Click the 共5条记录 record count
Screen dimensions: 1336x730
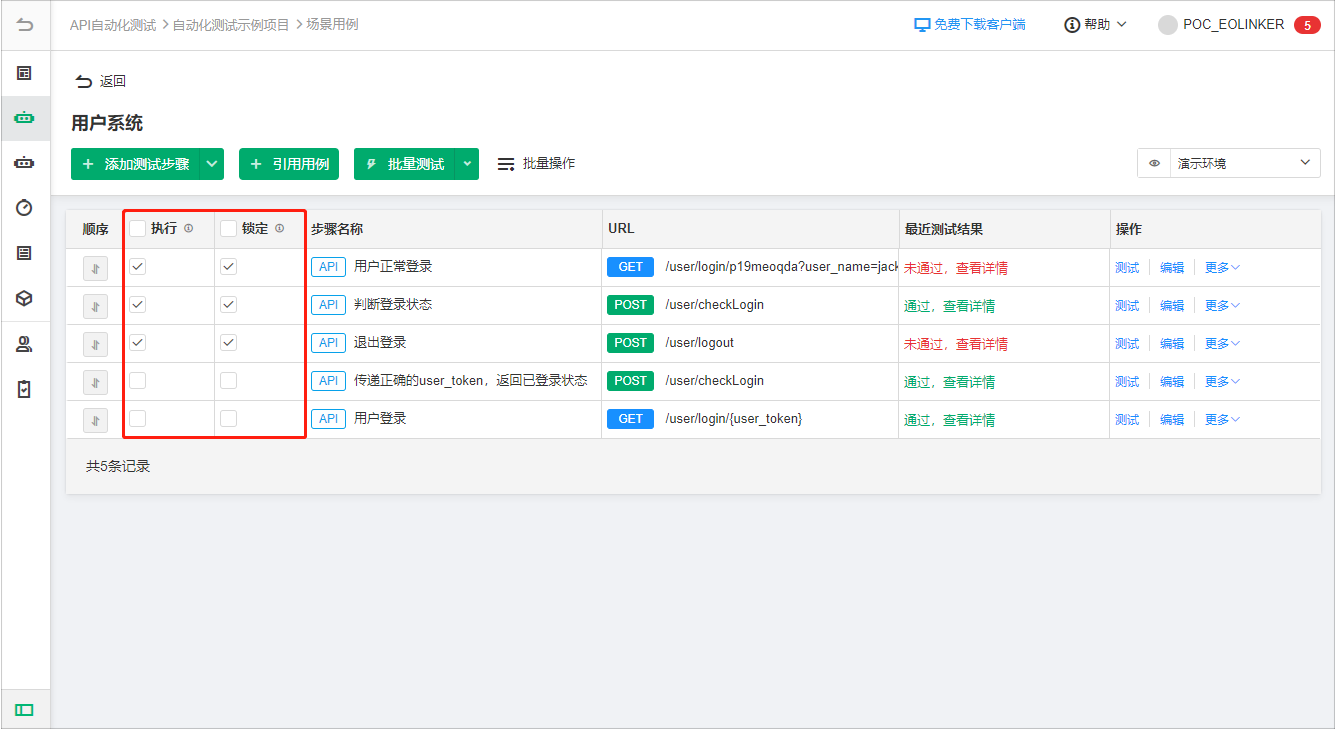pyautogui.click(x=118, y=466)
